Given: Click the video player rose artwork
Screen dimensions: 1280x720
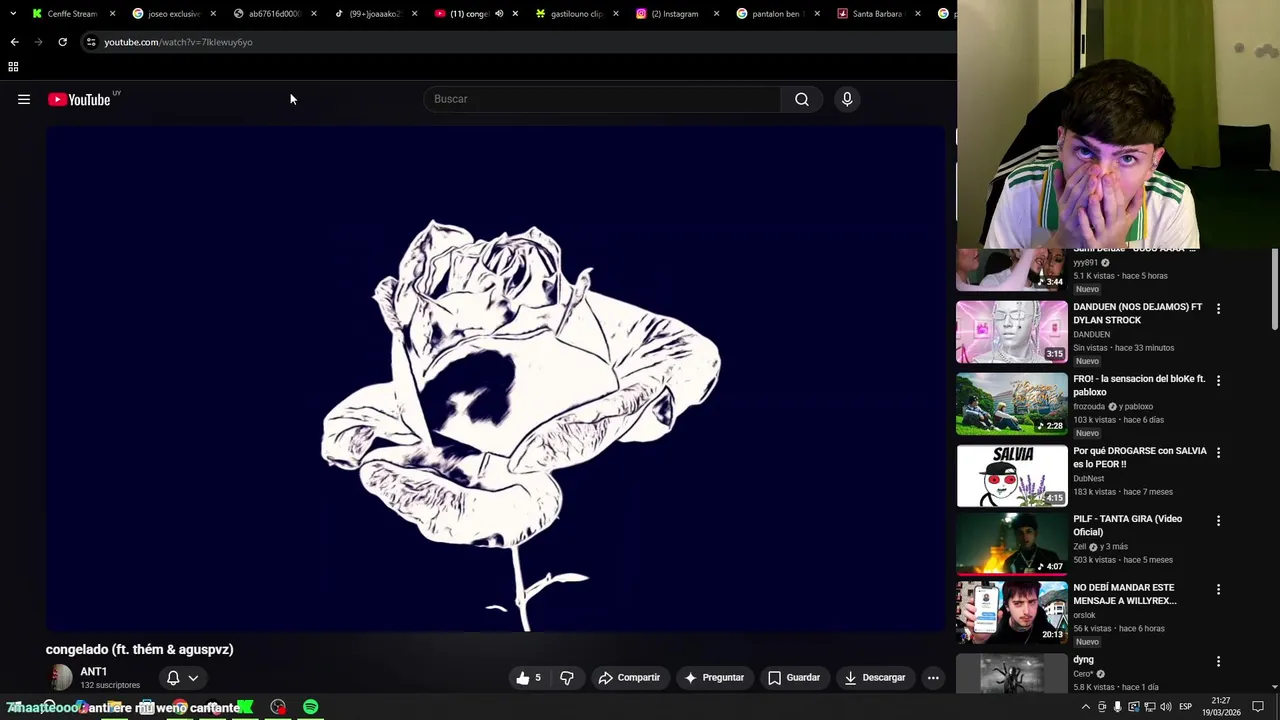Looking at the screenshot, I should click(x=495, y=378).
